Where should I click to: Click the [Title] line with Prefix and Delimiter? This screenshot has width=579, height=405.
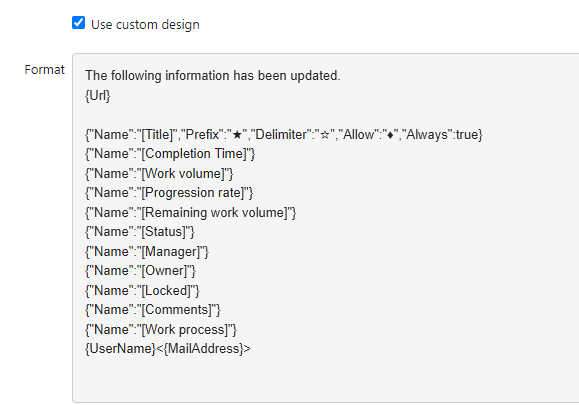284,135
